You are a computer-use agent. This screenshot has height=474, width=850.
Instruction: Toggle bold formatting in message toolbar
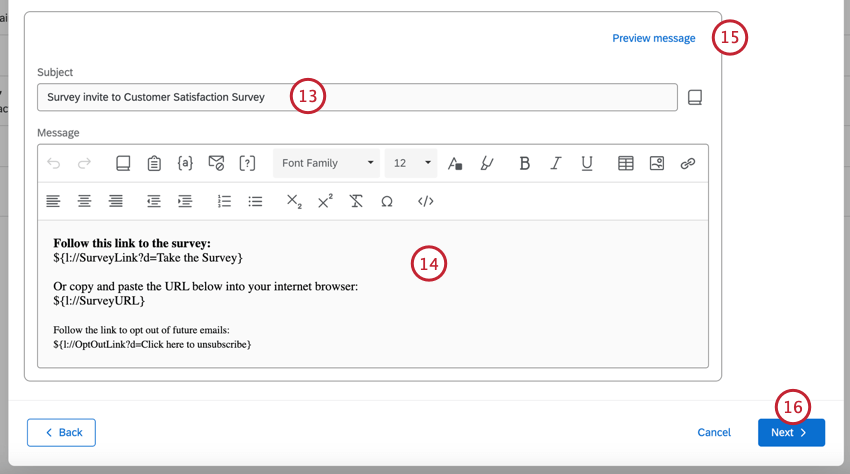tap(524, 163)
